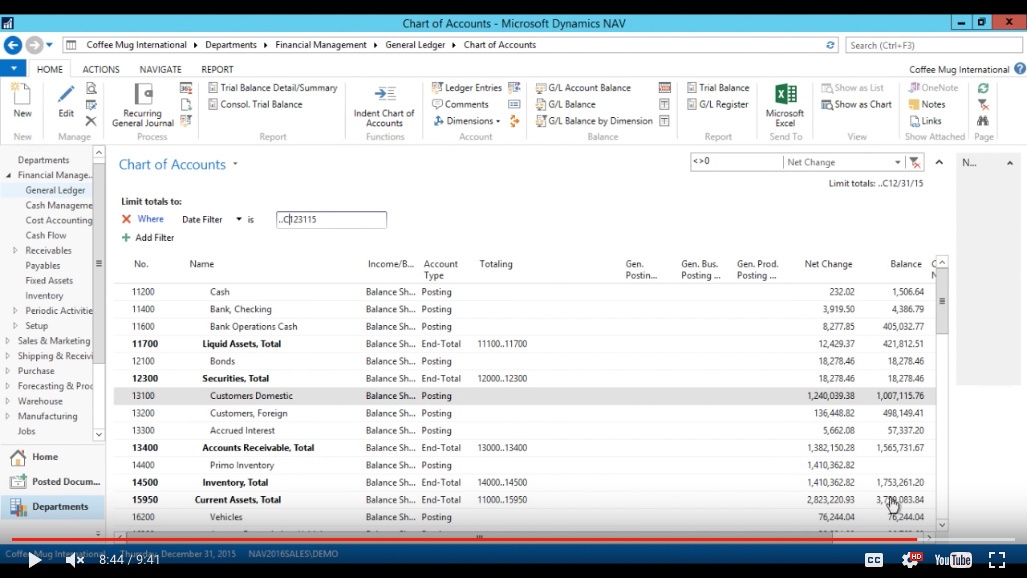Viewport: 1027px width, 578px height.
Task: Toggle closed captions on the video
Action: [873, 560]
